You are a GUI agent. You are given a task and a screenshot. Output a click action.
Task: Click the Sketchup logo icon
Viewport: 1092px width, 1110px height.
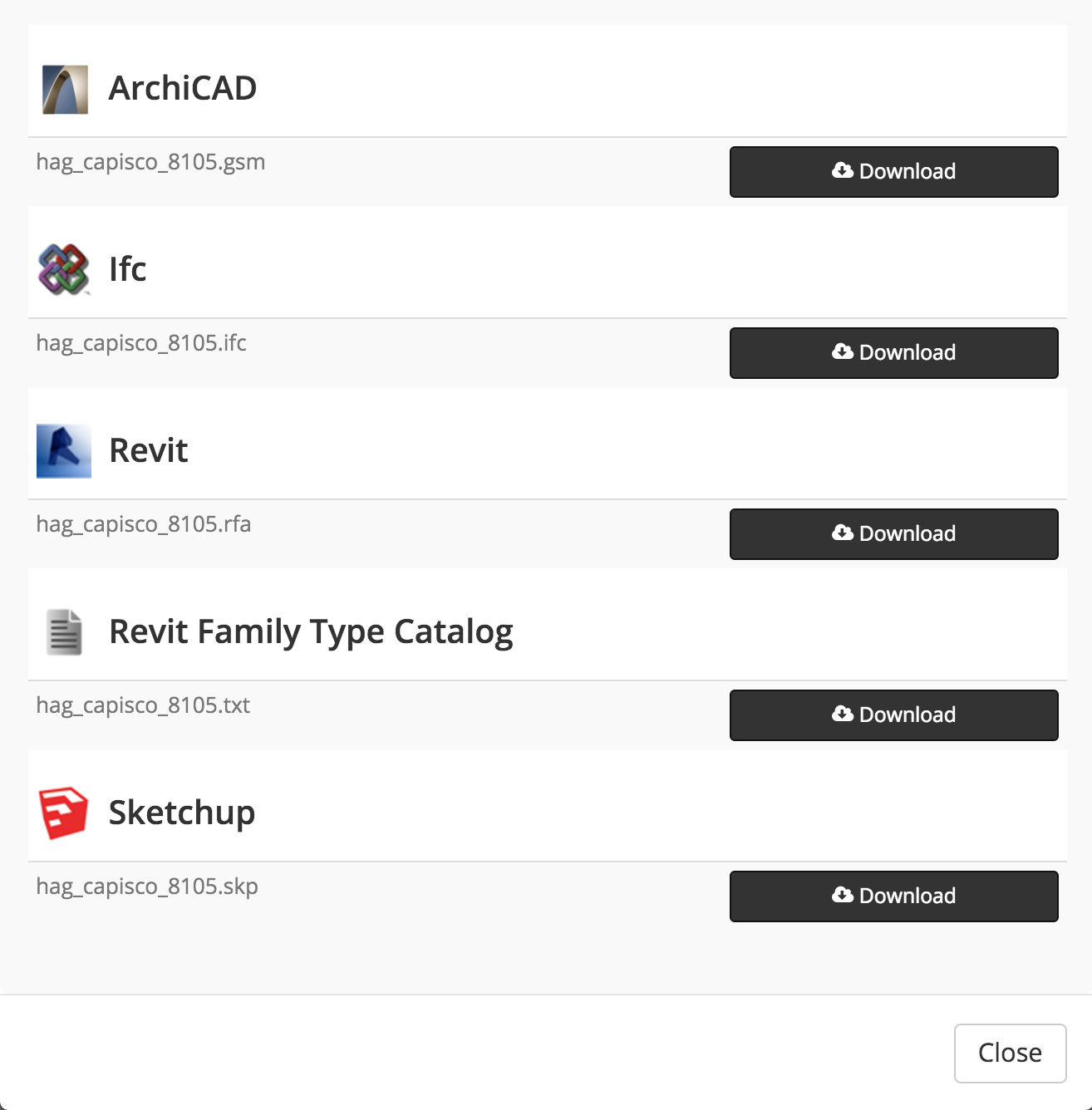(64, 813)
